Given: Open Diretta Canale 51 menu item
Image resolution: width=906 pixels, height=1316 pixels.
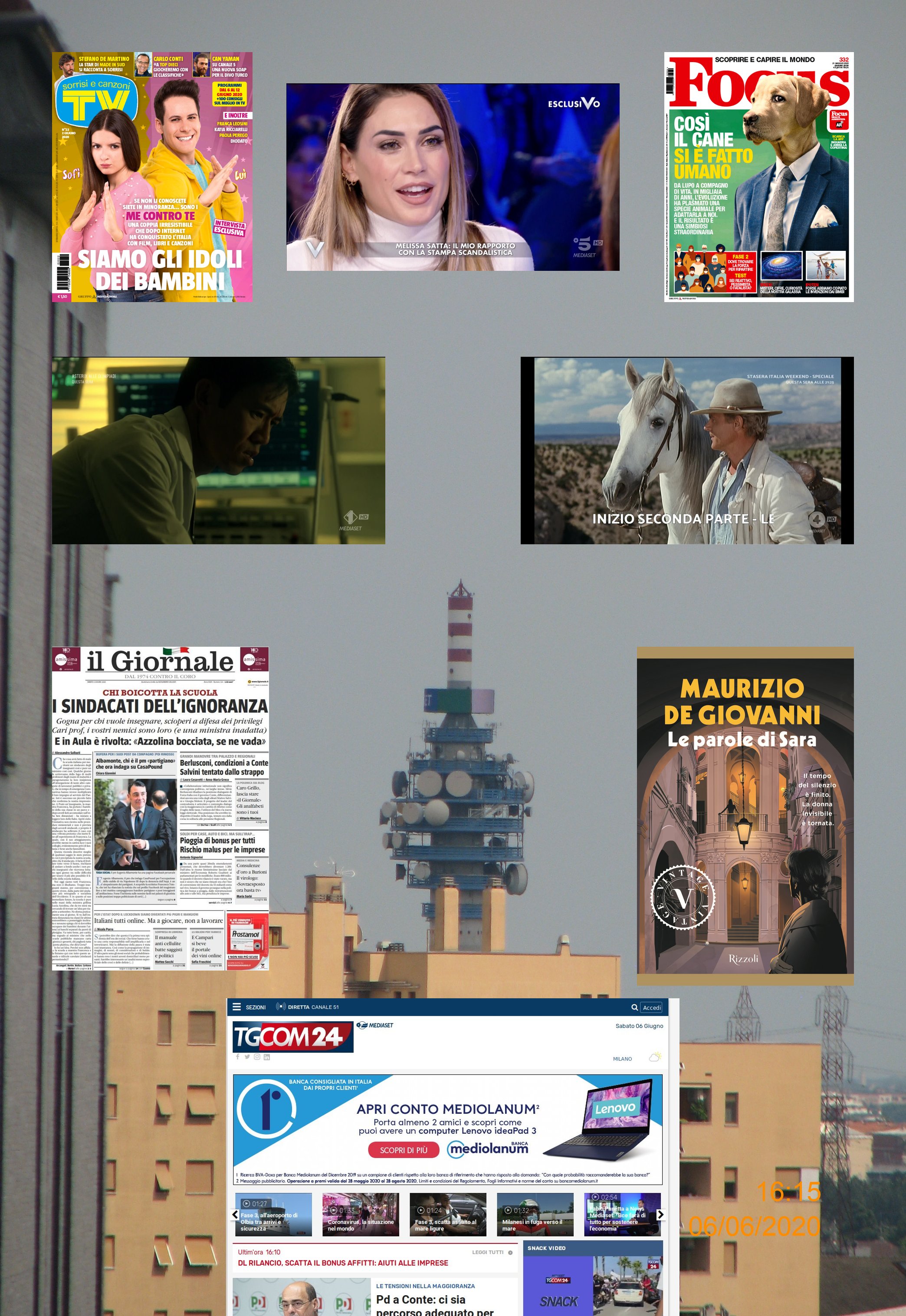Looking at the screenshot, I should click(x=313, y=1007).
